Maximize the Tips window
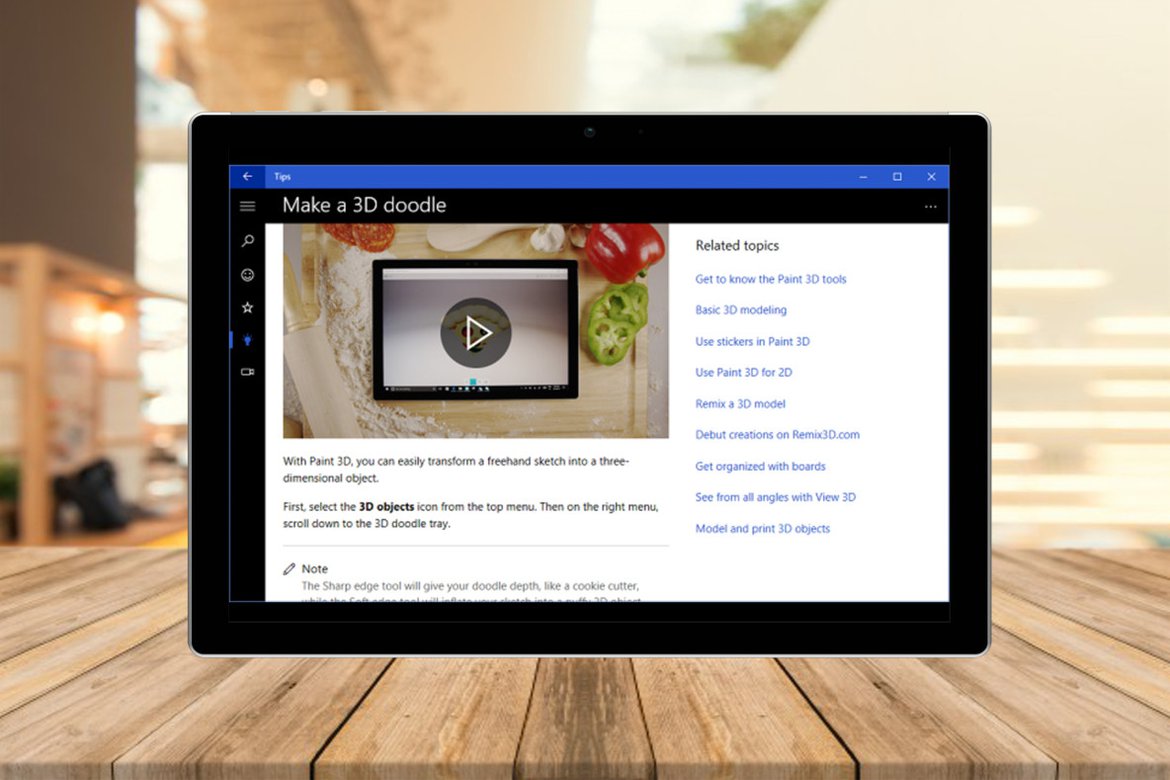Screen dimensions: 1170x780 [x=898, y=177]
